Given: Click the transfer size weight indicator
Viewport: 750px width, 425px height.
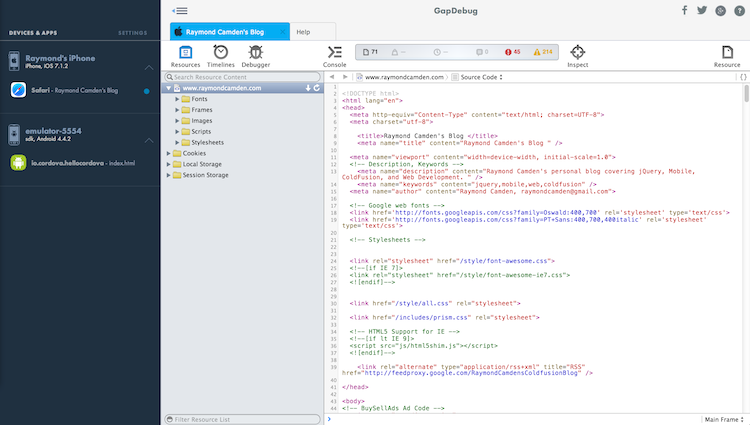Looking at the screenshot, I should pyautogui.click(x=398, y=52).
